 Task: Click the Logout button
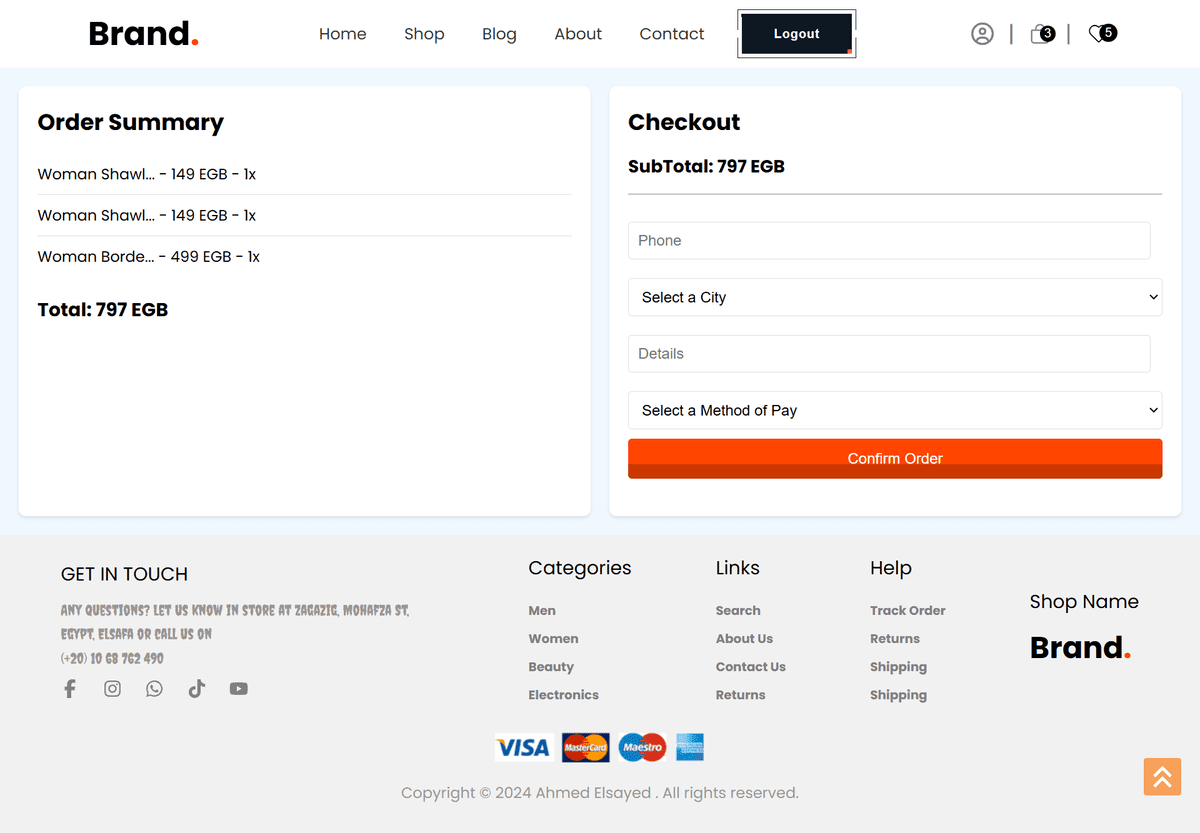click(x=797, y=34)
